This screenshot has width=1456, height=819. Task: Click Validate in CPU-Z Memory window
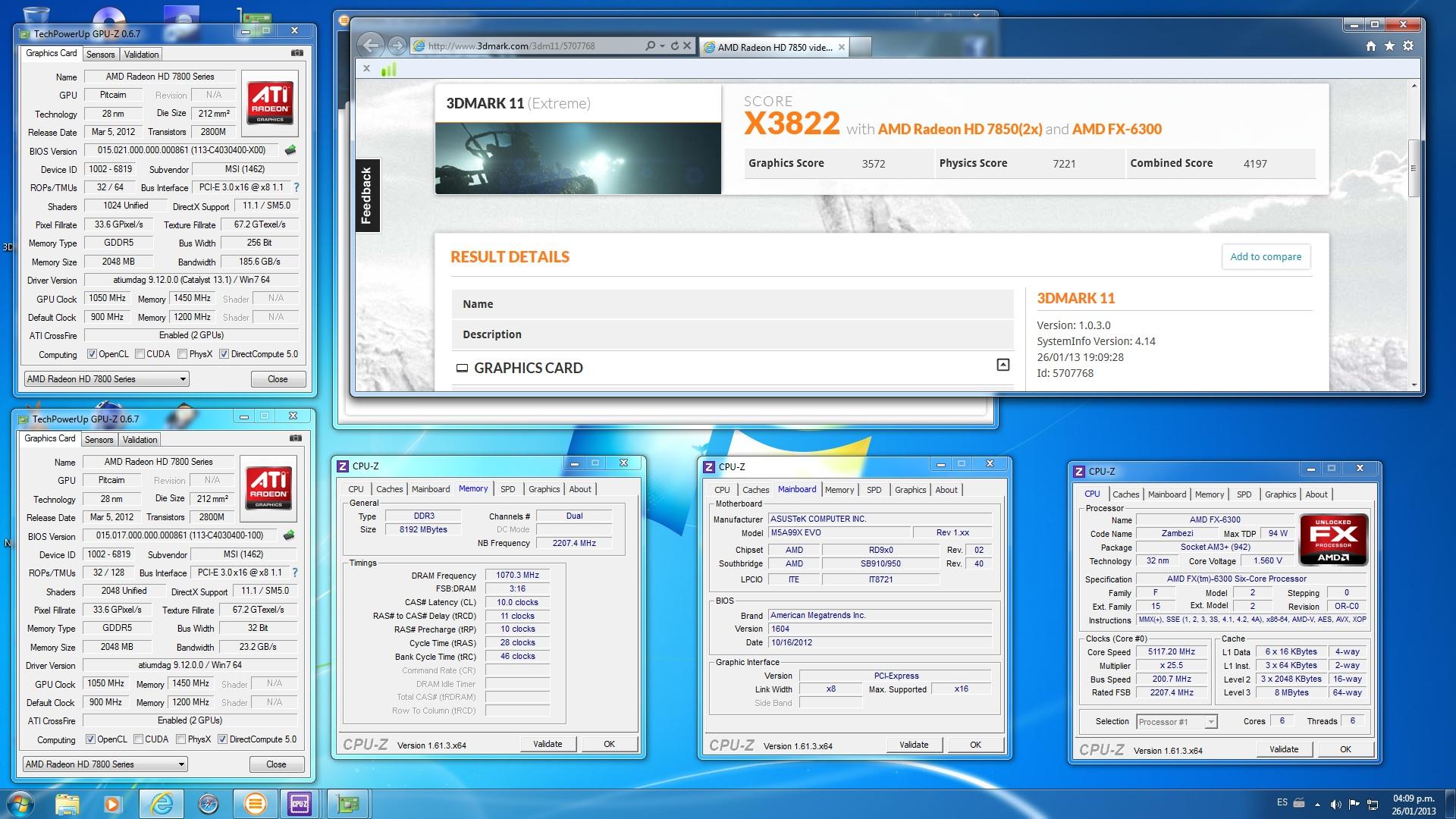point(548,744)
